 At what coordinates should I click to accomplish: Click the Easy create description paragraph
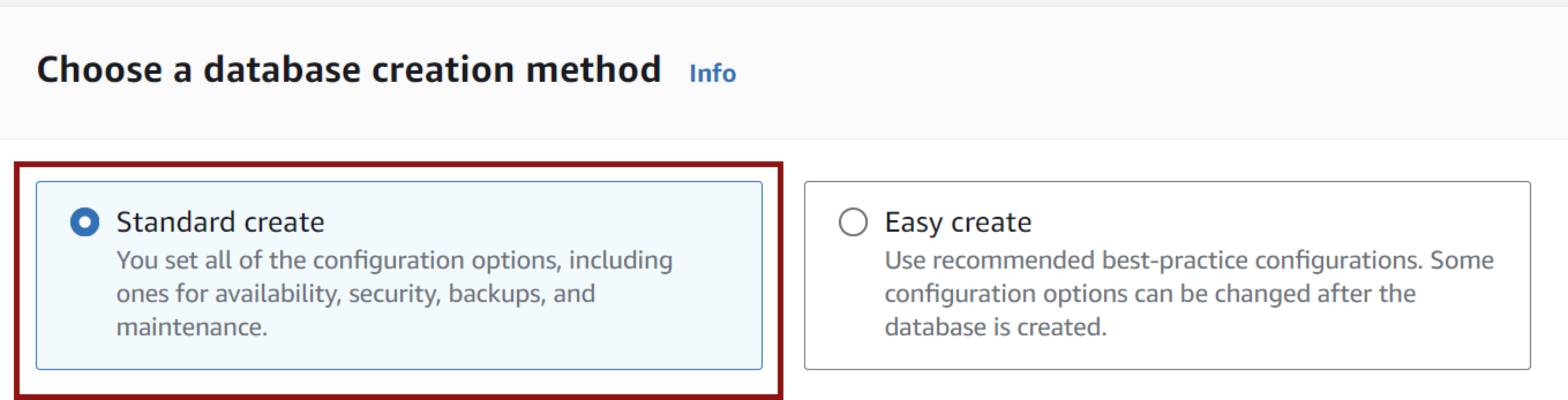point(1189,293)
